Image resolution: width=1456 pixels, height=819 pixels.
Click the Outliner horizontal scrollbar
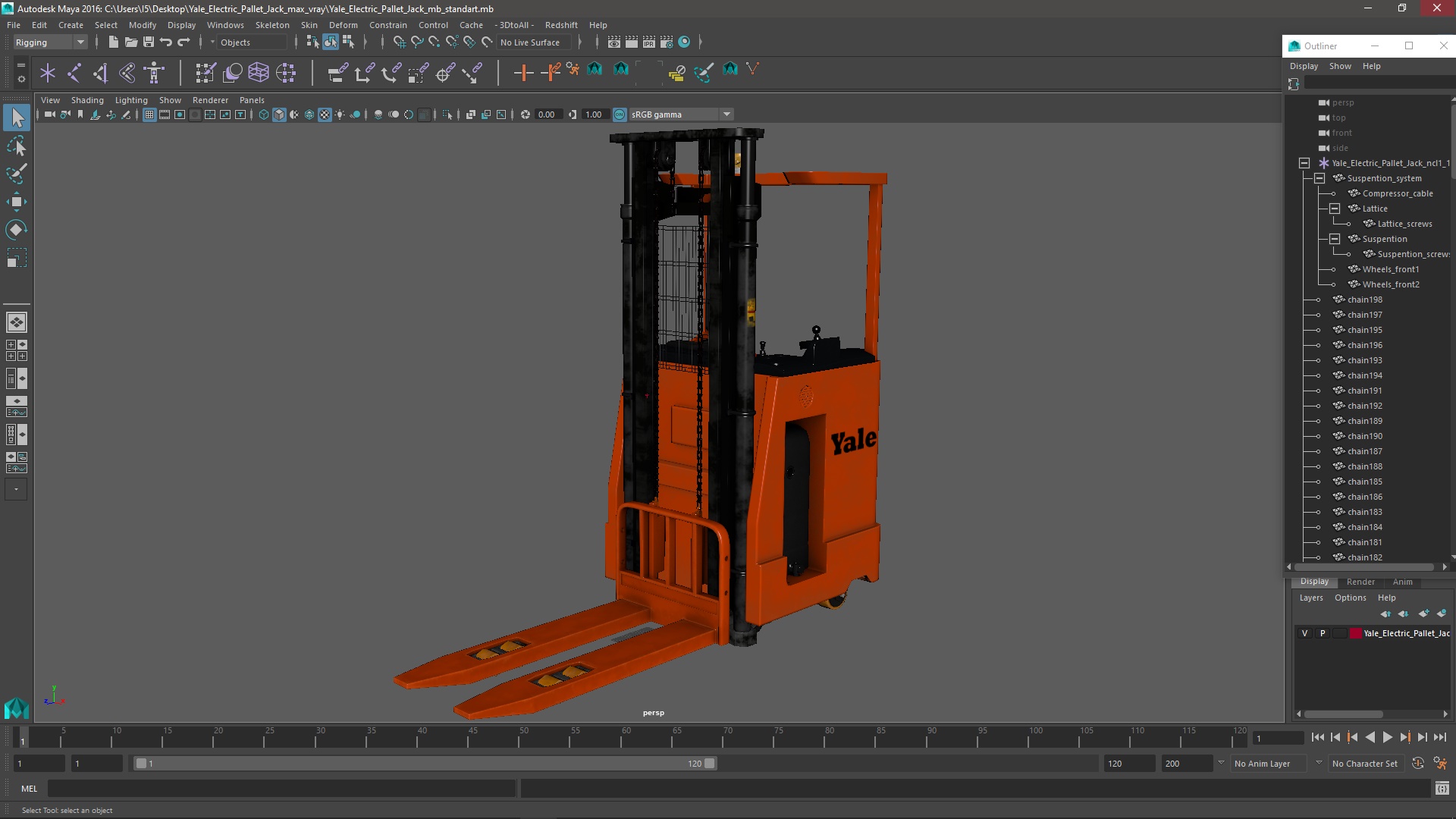(1365, 567)
